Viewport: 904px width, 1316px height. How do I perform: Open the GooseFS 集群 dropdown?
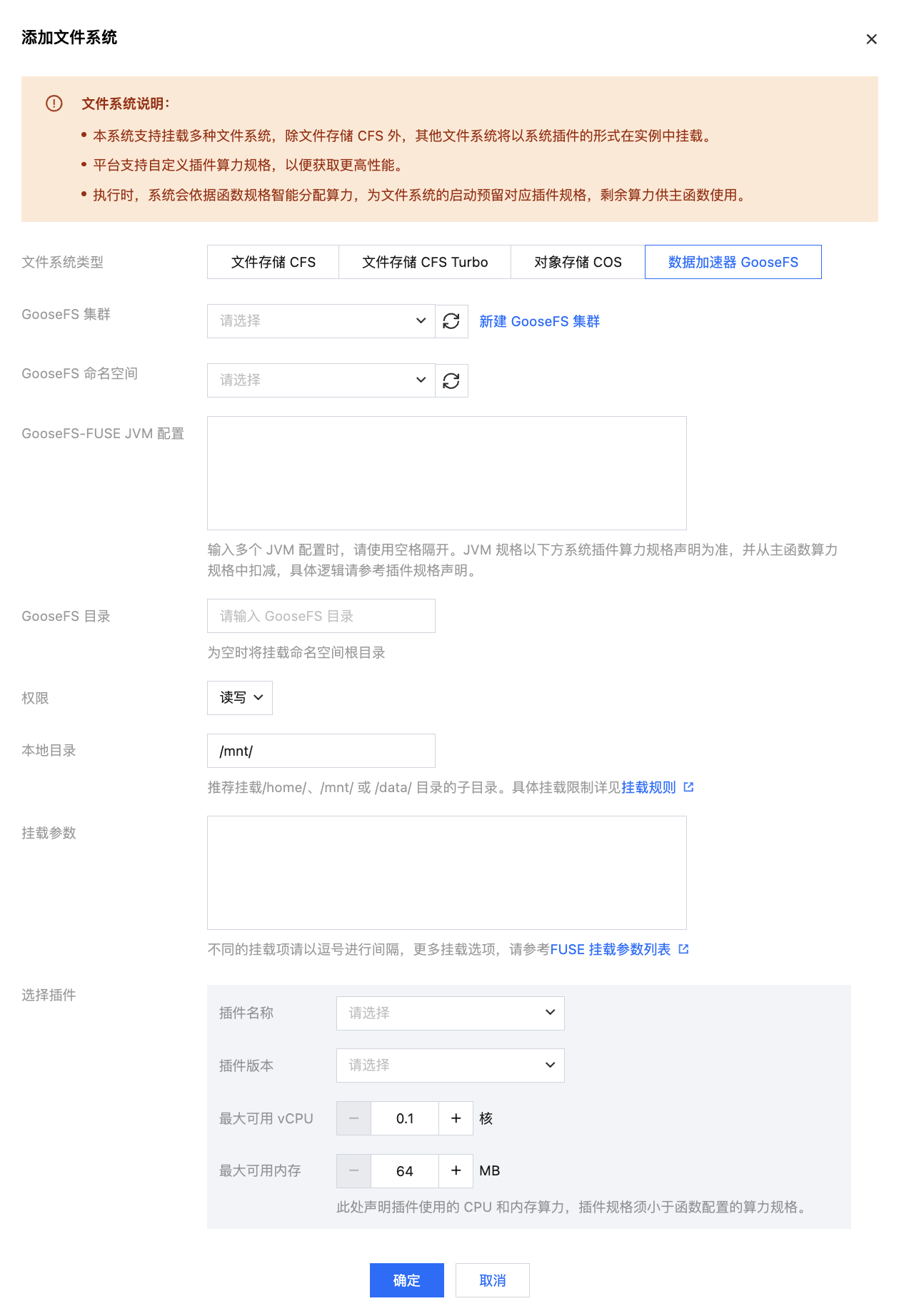[x=321, y=321]
